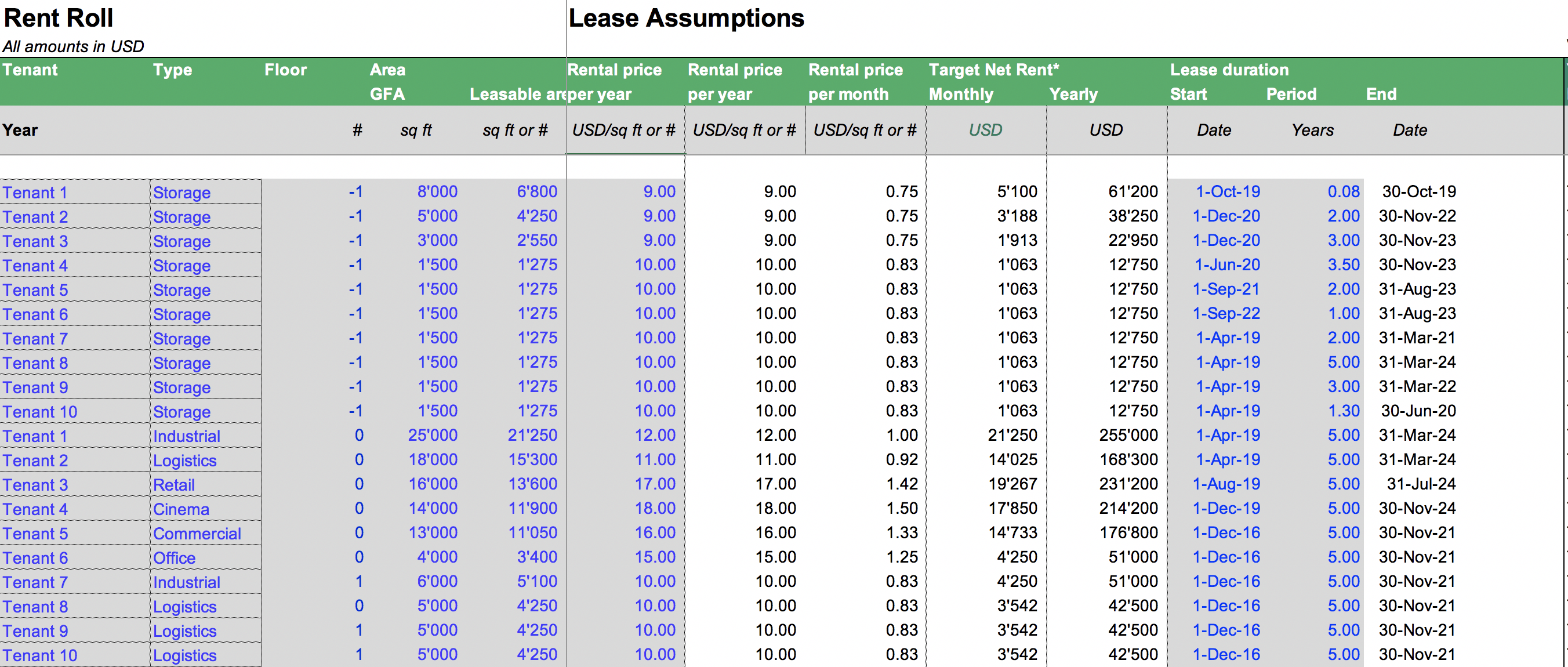Select GFA area cell 18'000
Screen dimensions: 1568x667
click(432, 459)
